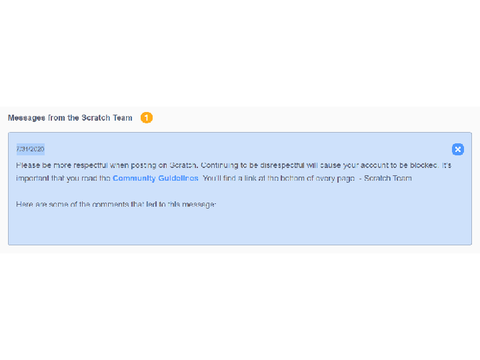Click the word "Team" in the heading
Viewport: 480px width, 360px height.
pyautogui.click(x=122, y=118)
